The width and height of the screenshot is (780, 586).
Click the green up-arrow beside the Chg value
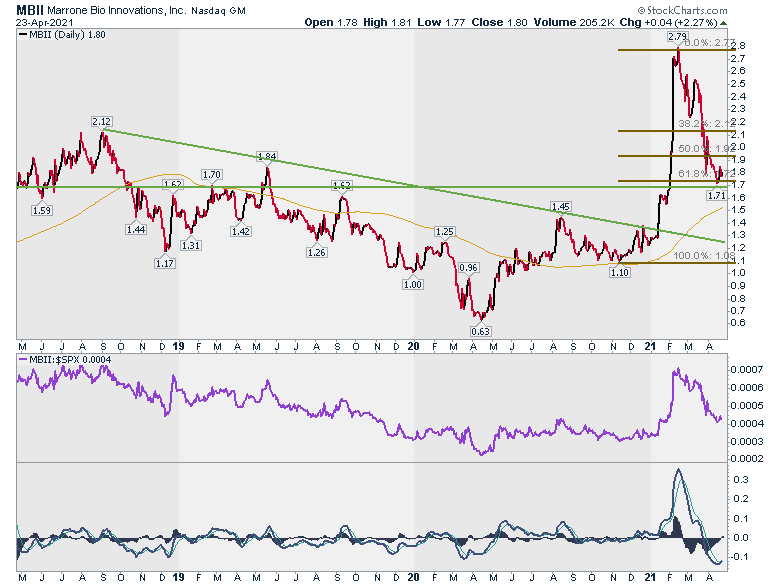coord(723,23)
